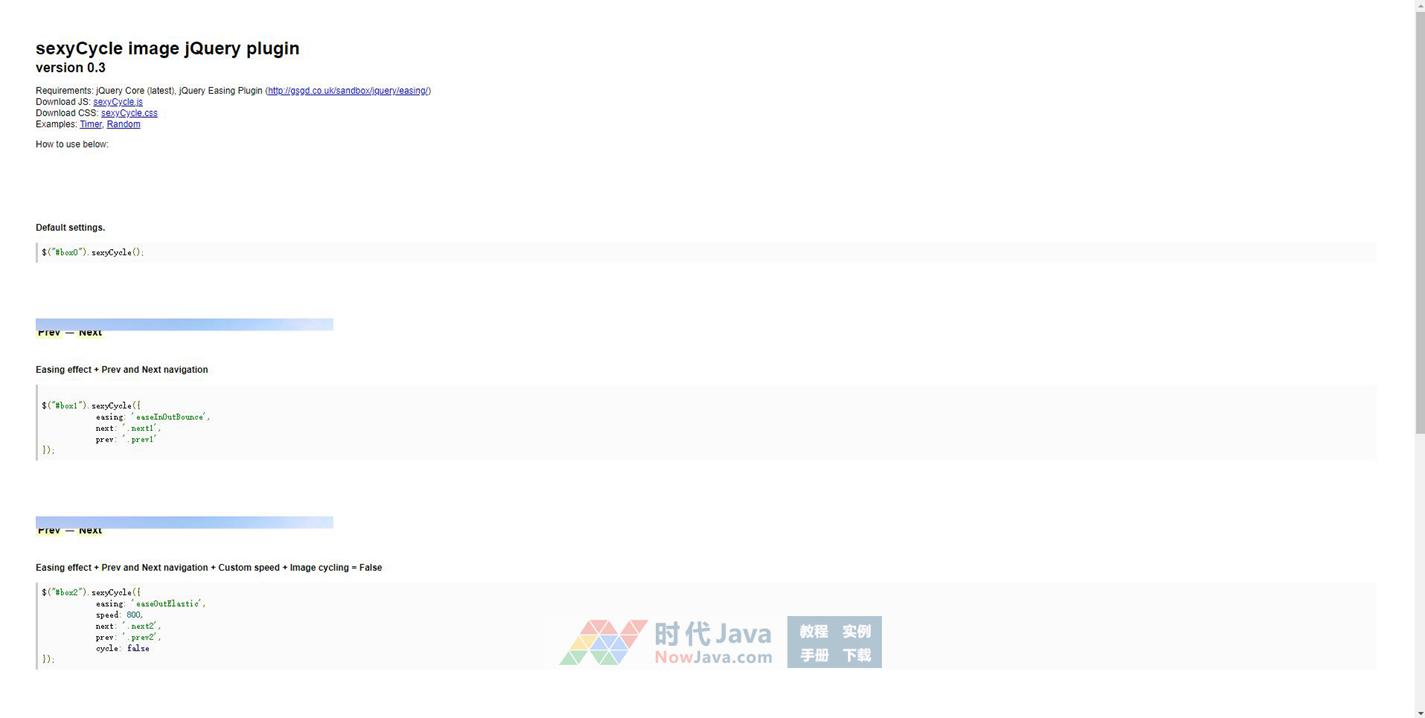Open the Random example link
This screenshot has height=718, width=1425.
click(x=123, y=124)
